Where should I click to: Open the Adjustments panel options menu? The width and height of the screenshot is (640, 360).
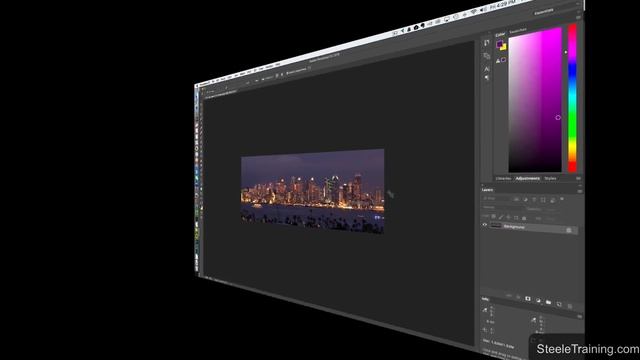pyautogui.click(x=578, y=178)
